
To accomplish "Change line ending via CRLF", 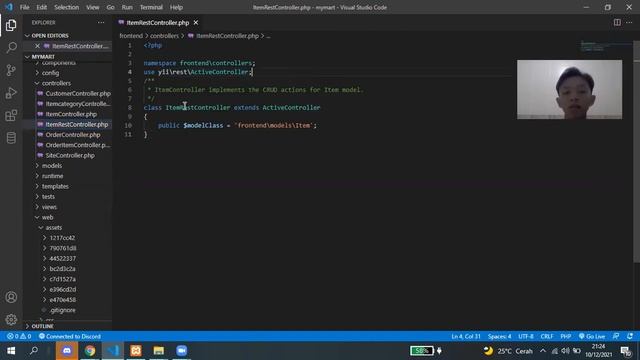I will point(547,336).
